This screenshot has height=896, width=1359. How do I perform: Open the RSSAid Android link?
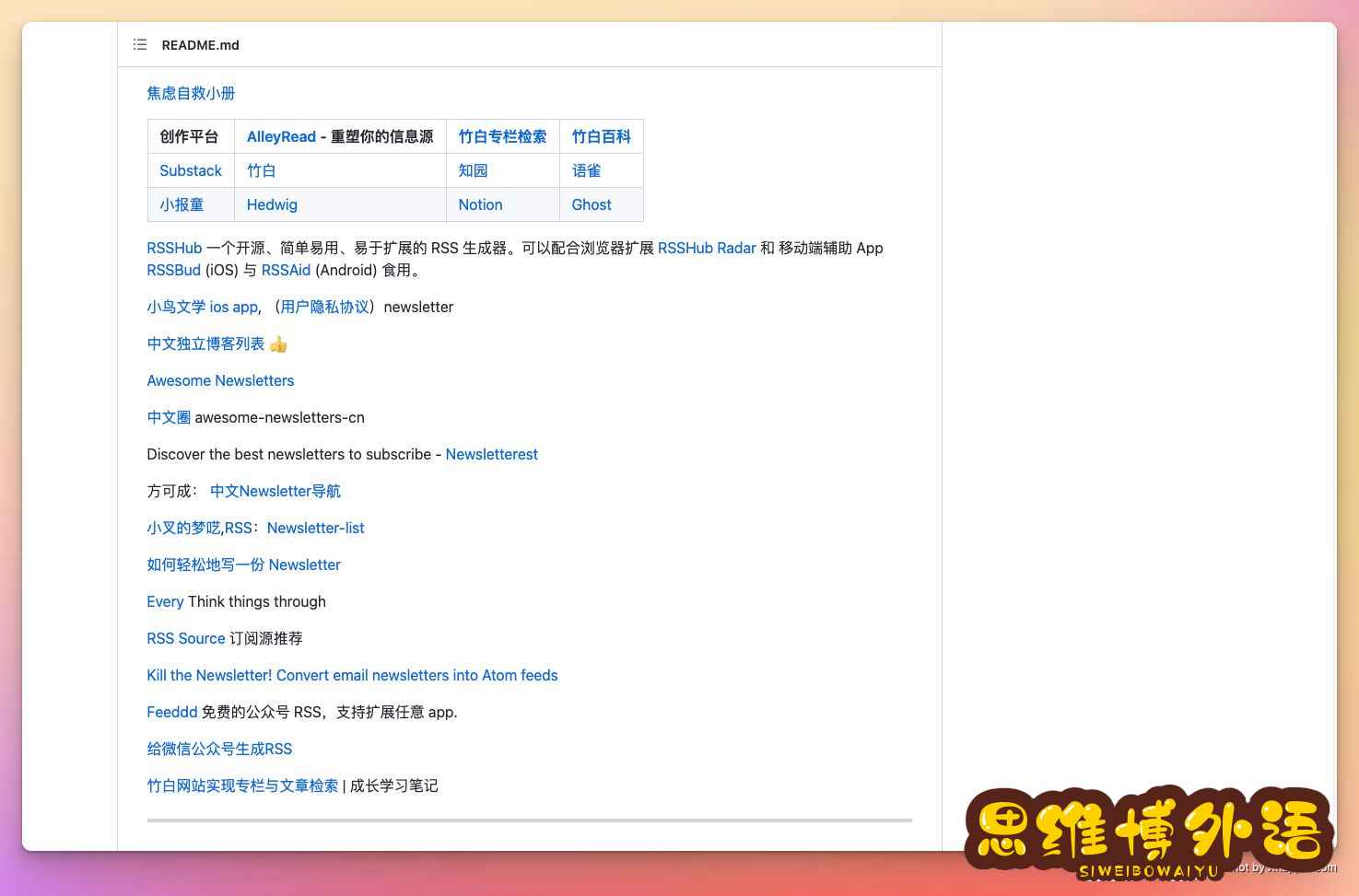[x=286, y=270]
